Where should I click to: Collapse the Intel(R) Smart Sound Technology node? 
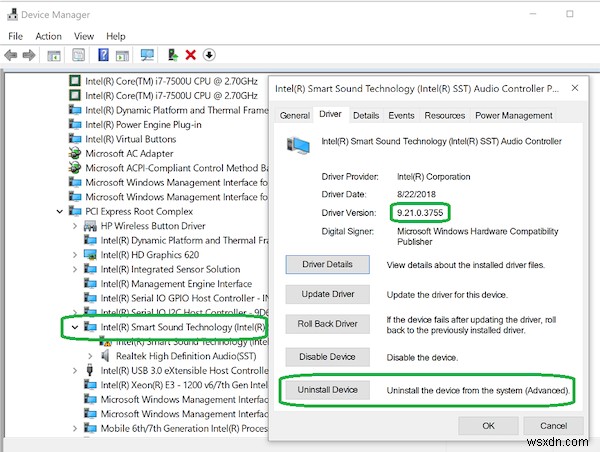pos(75,327)
